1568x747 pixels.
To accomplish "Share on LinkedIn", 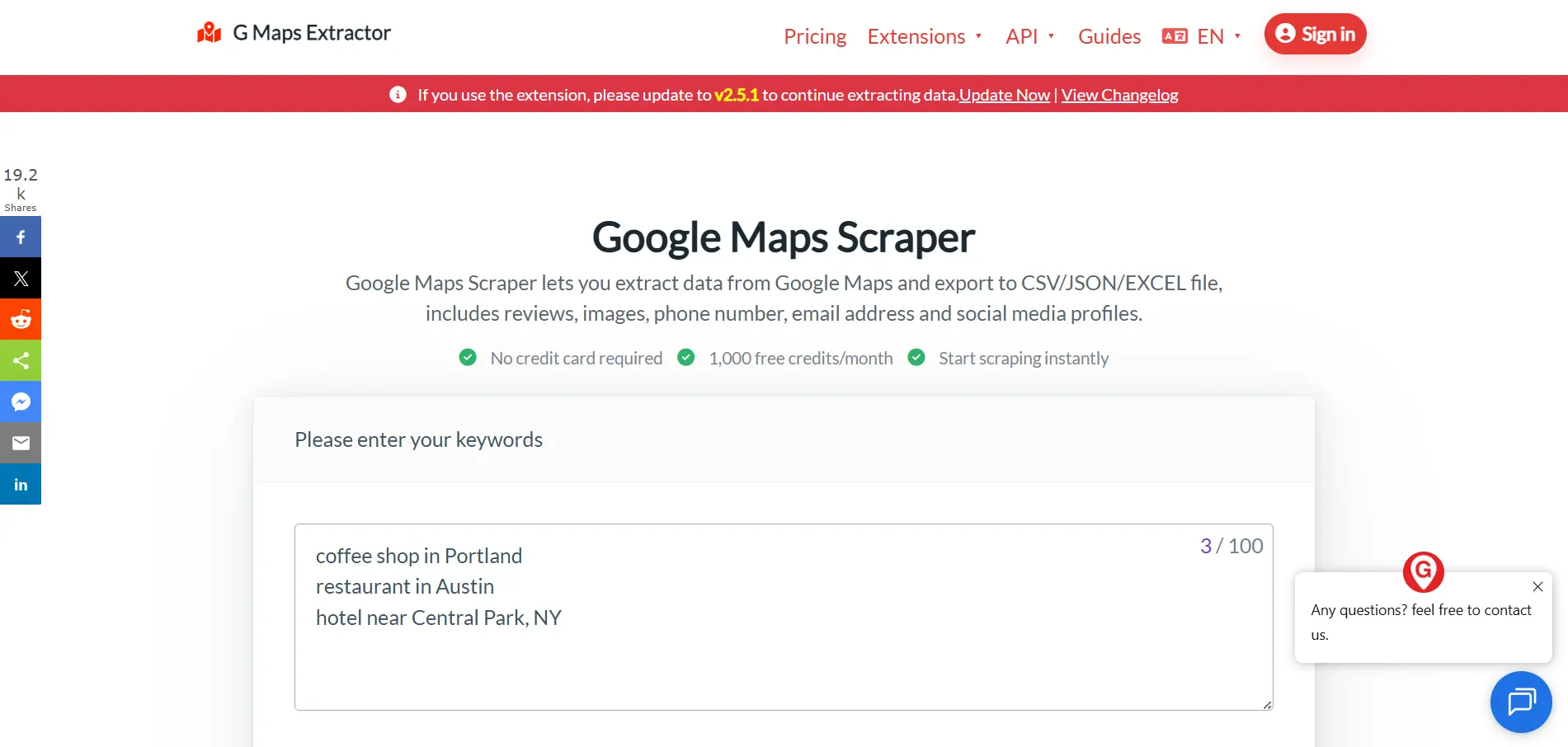I will point(21,484).
